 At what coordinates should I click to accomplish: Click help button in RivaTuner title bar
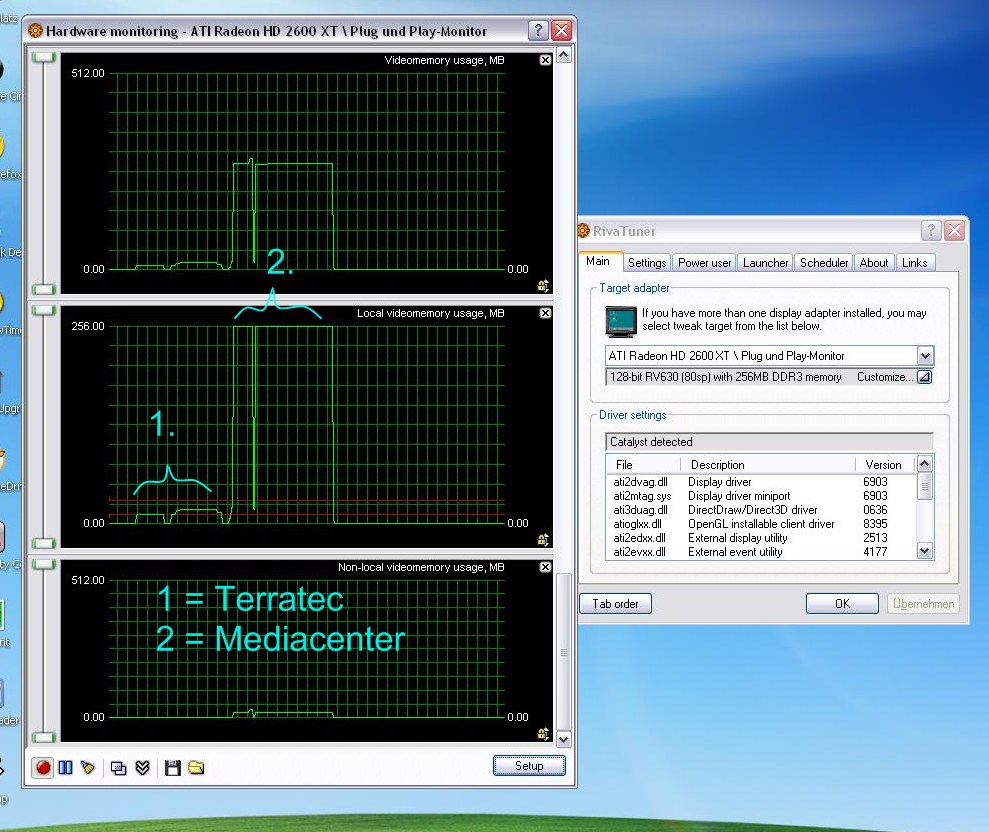coord(931,230)
